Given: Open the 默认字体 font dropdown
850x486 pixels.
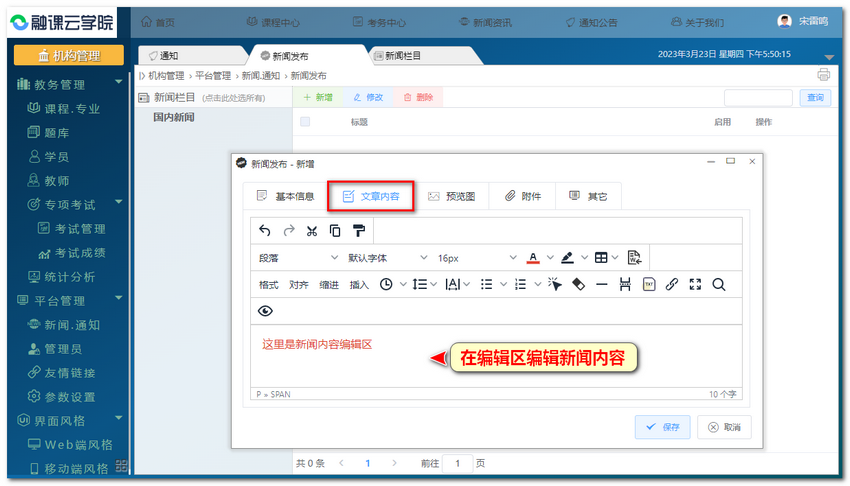Looking at the screenshot, I should (x=387, y=258).
